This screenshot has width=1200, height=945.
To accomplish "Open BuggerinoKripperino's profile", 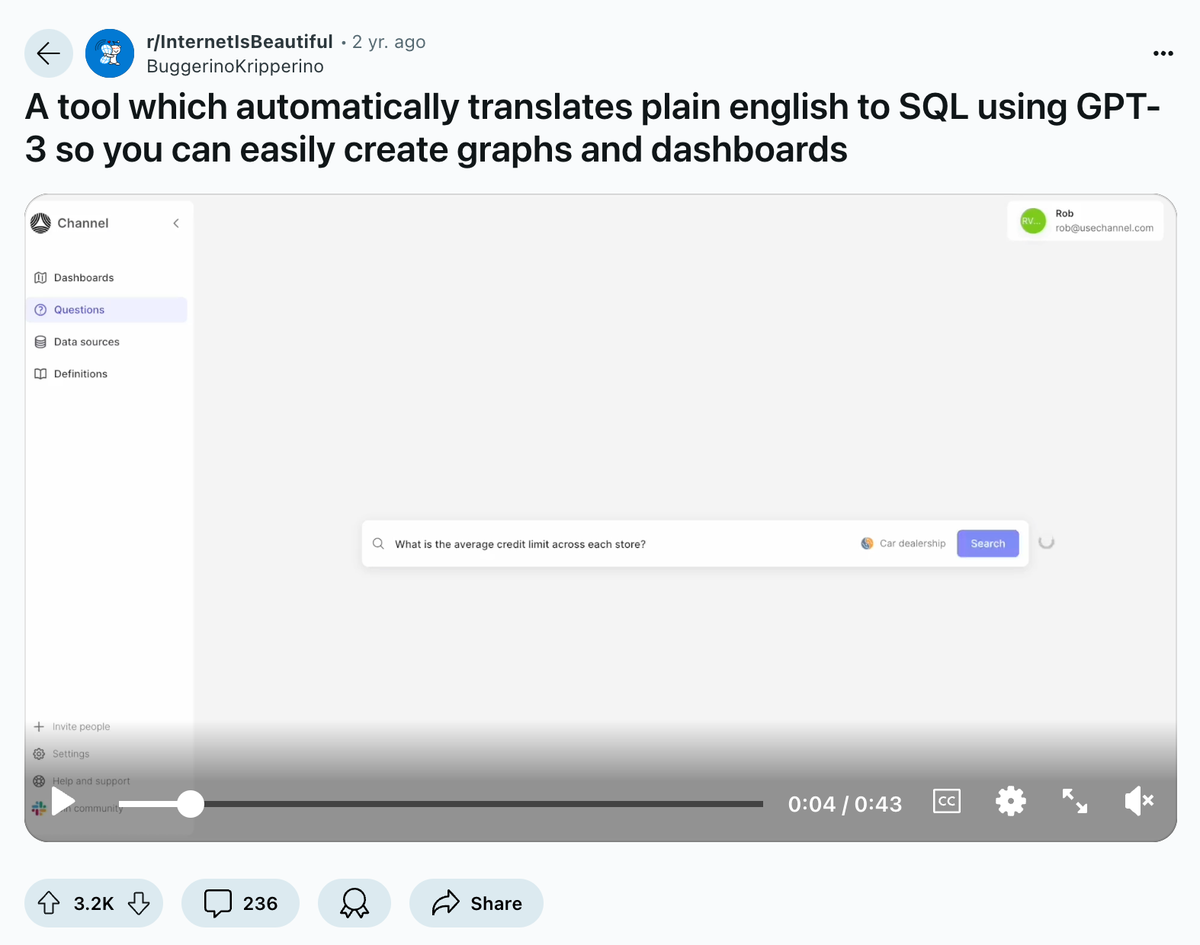I will pos(235,66).
